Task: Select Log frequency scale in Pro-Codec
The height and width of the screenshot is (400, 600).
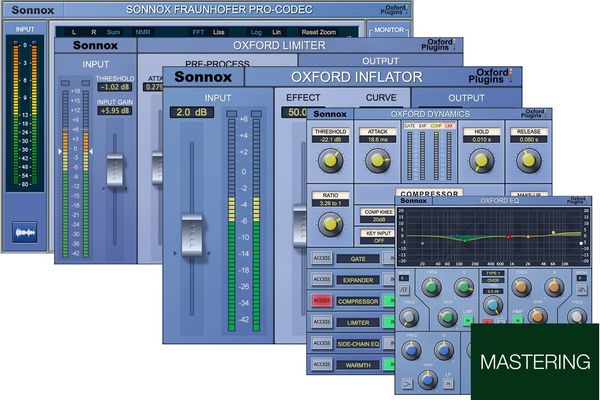Action: pyautogui.click(x=256, y=32)
